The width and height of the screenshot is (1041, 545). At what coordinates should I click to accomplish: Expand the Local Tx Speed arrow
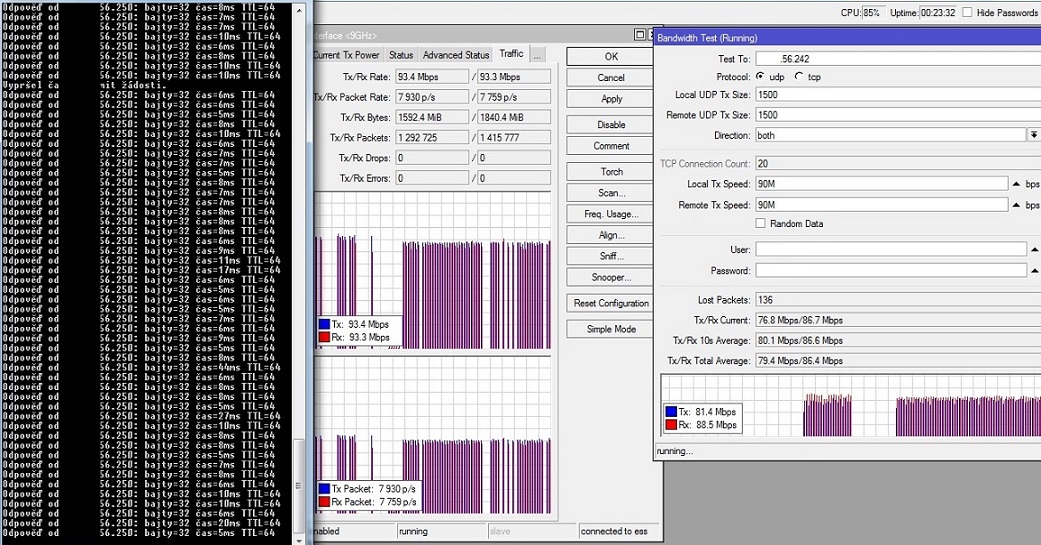pos(1016,184)
